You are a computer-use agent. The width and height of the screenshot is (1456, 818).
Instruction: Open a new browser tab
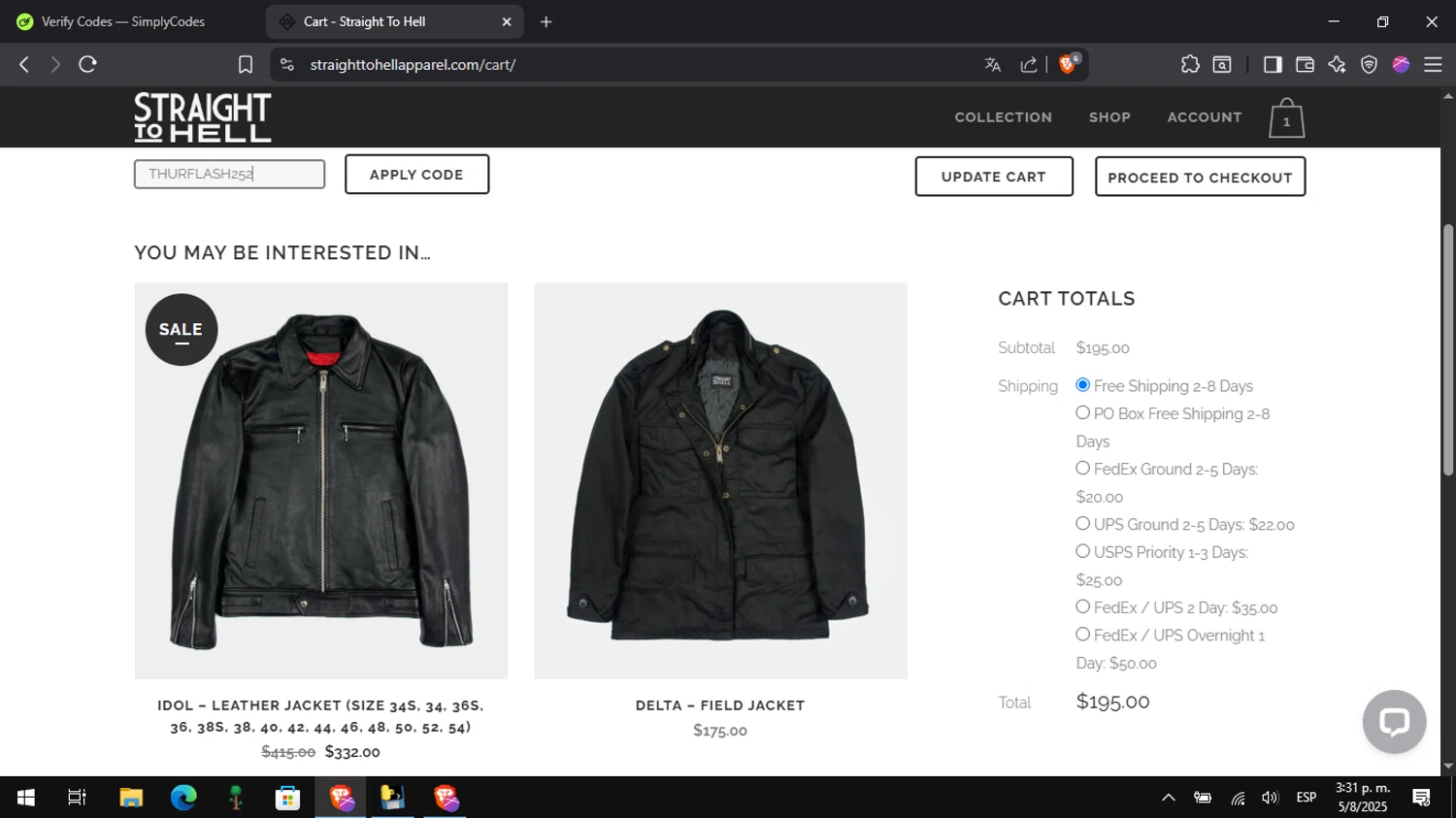coord(546,21)
